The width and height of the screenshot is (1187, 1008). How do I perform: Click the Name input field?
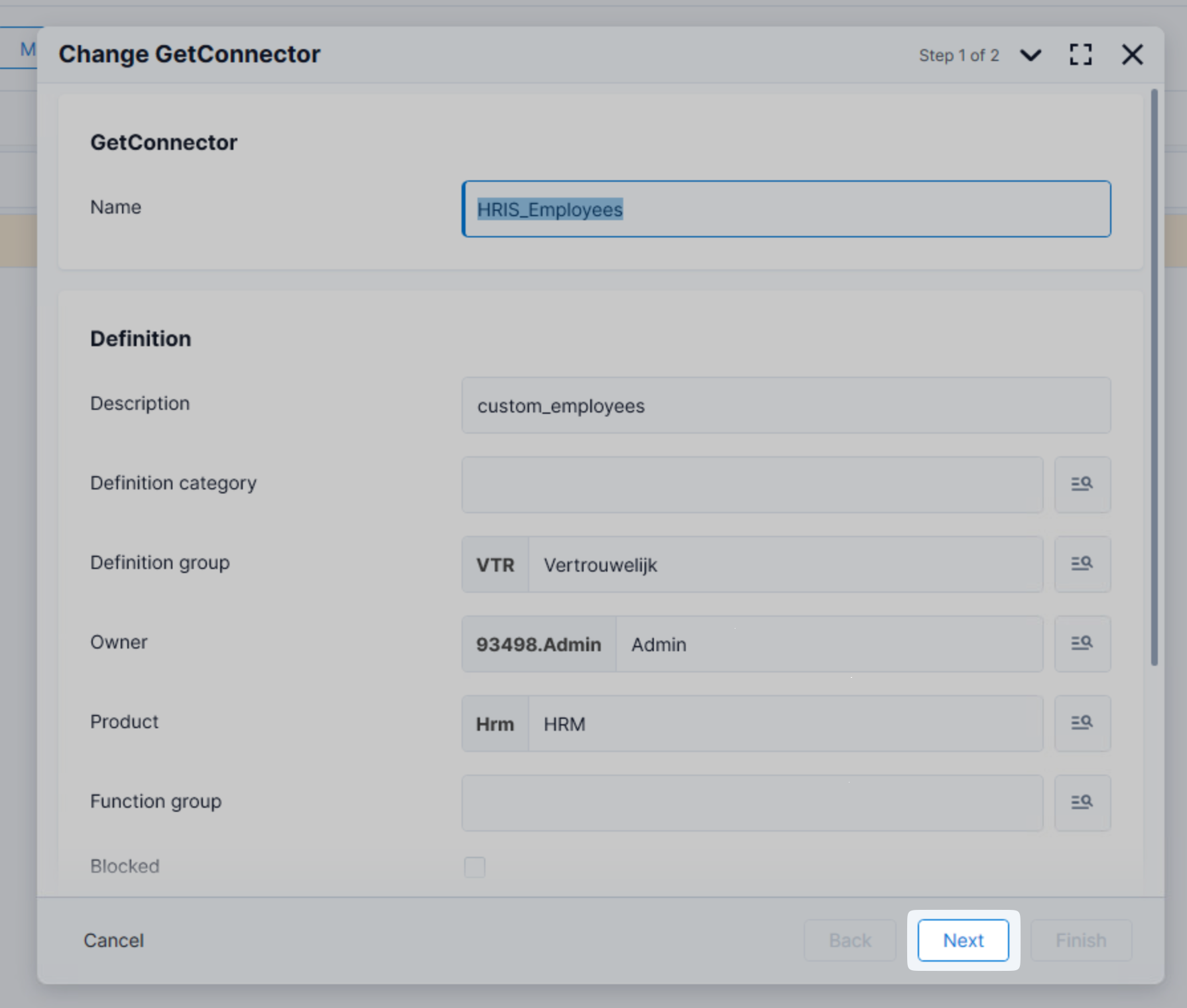tap(786, 209)
